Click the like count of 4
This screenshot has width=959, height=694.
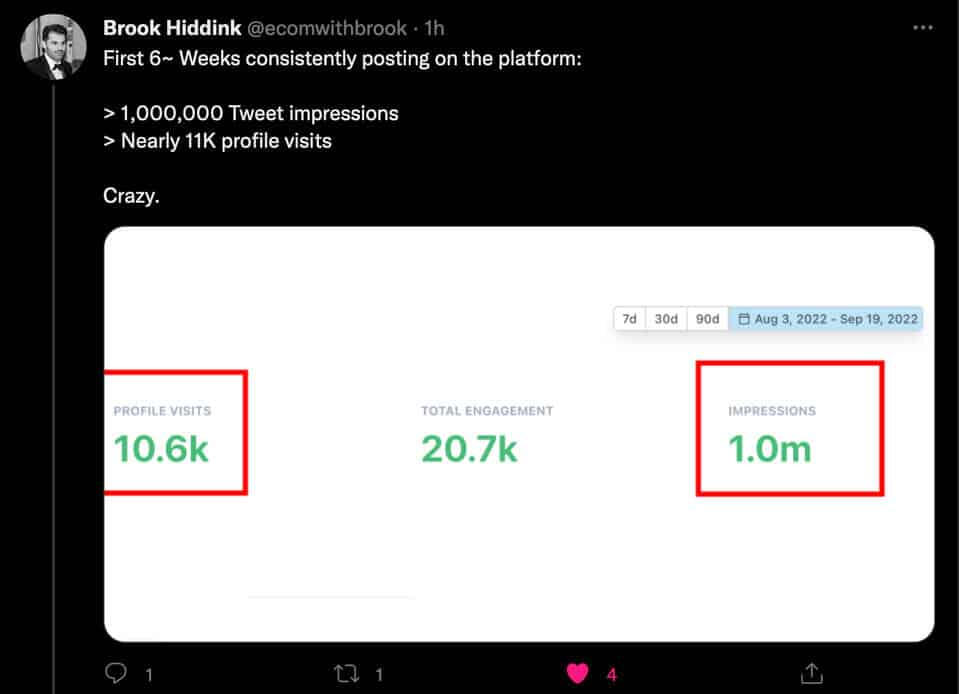click(x=612, y=675)
